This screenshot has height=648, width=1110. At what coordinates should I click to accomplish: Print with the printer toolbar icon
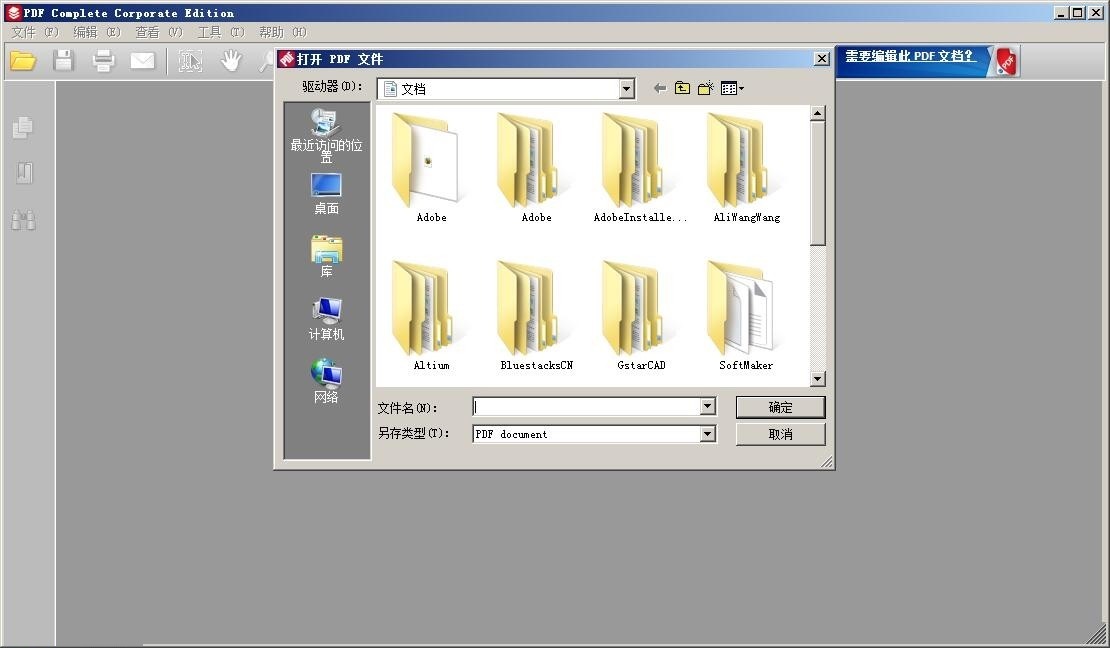(103, 61)
